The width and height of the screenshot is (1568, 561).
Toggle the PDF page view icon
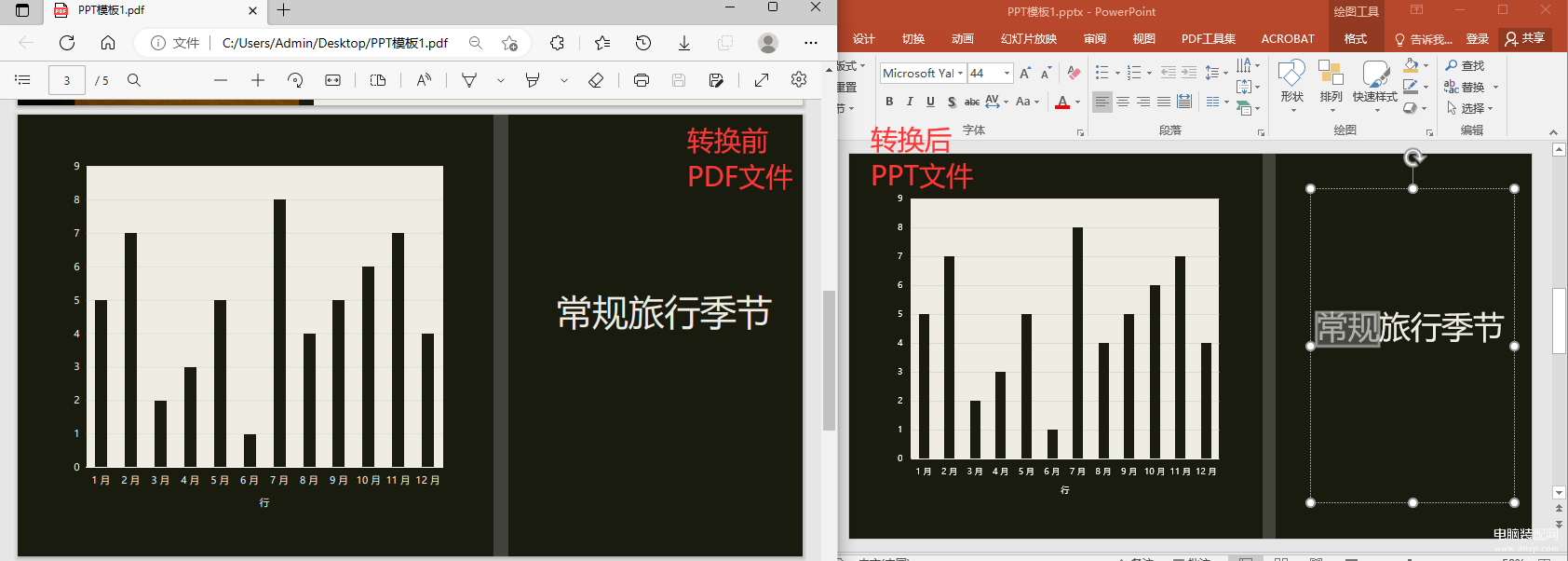pyautogui.click(x=378, y=80)
